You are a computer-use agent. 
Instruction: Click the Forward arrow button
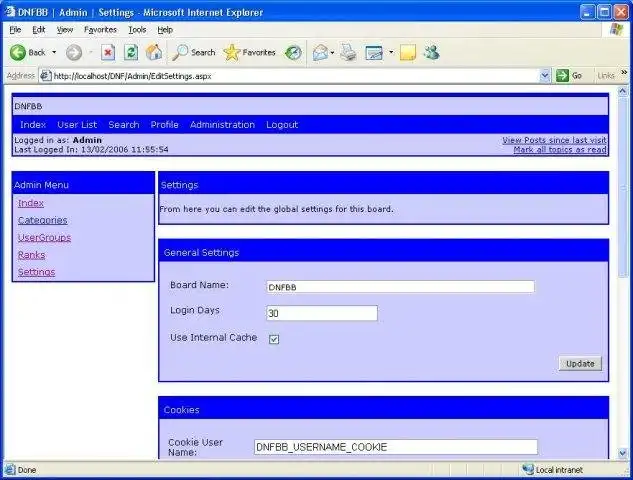[74, 52]
